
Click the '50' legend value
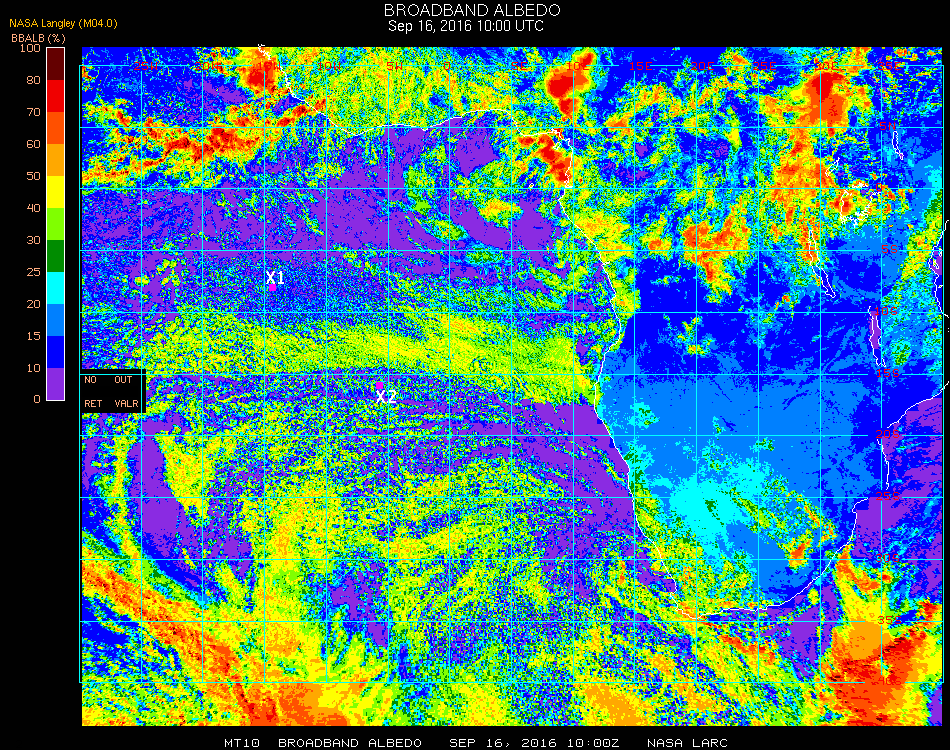pos(33,176)
